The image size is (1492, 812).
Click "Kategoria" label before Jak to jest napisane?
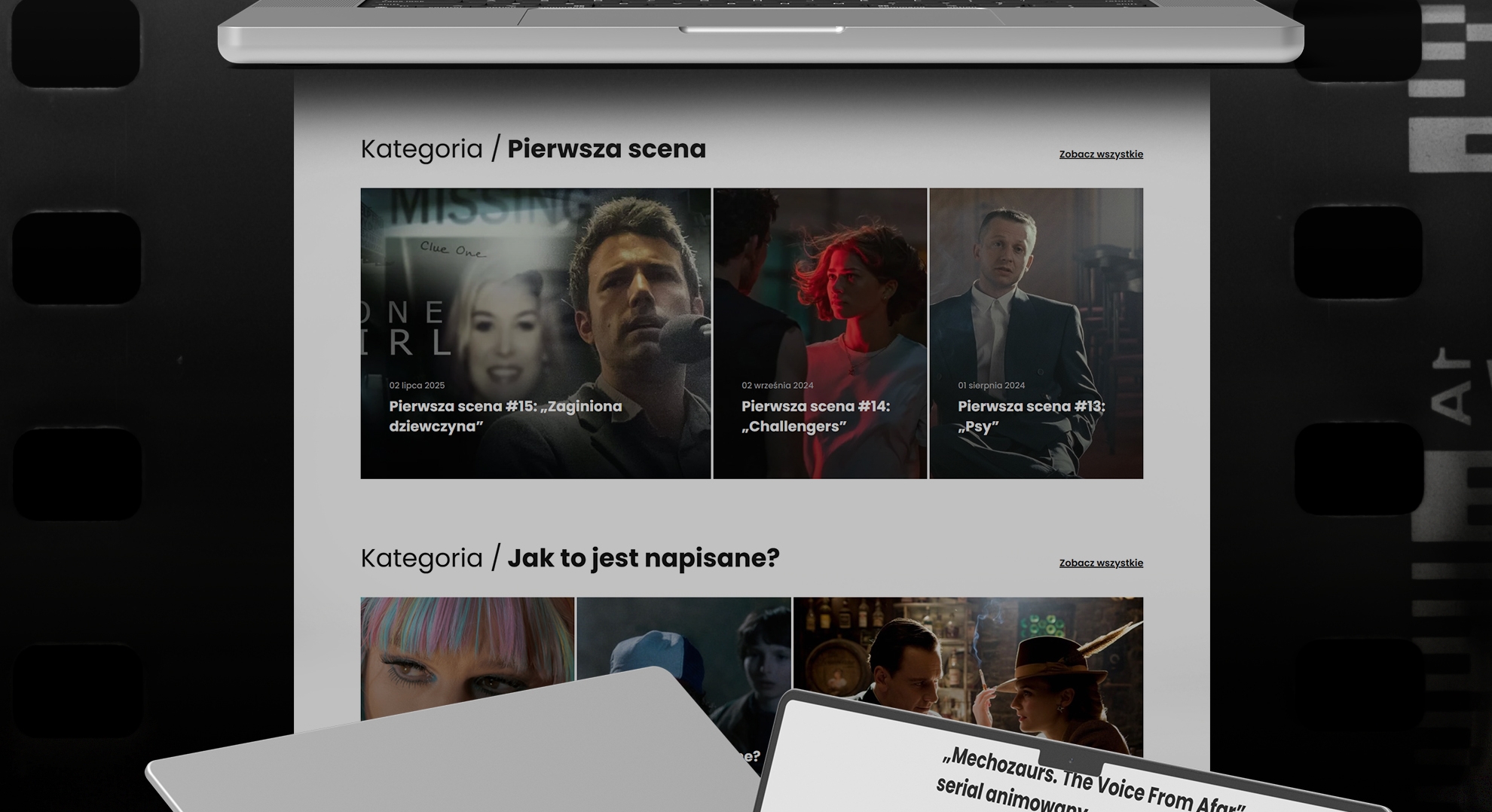click(421, 558)
